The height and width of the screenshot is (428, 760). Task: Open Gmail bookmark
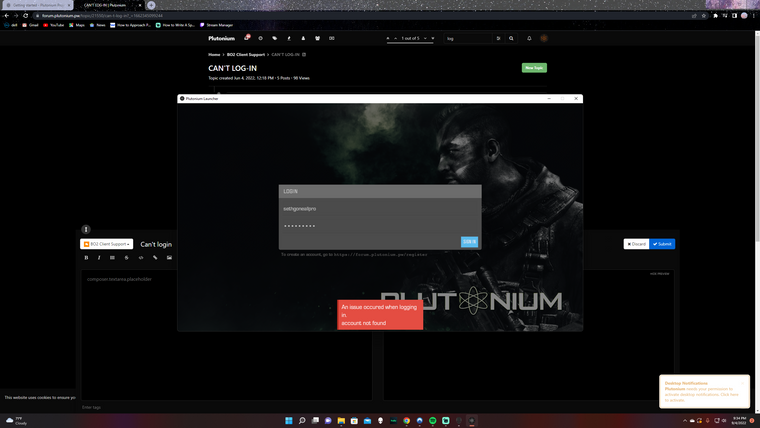(30, 25)
